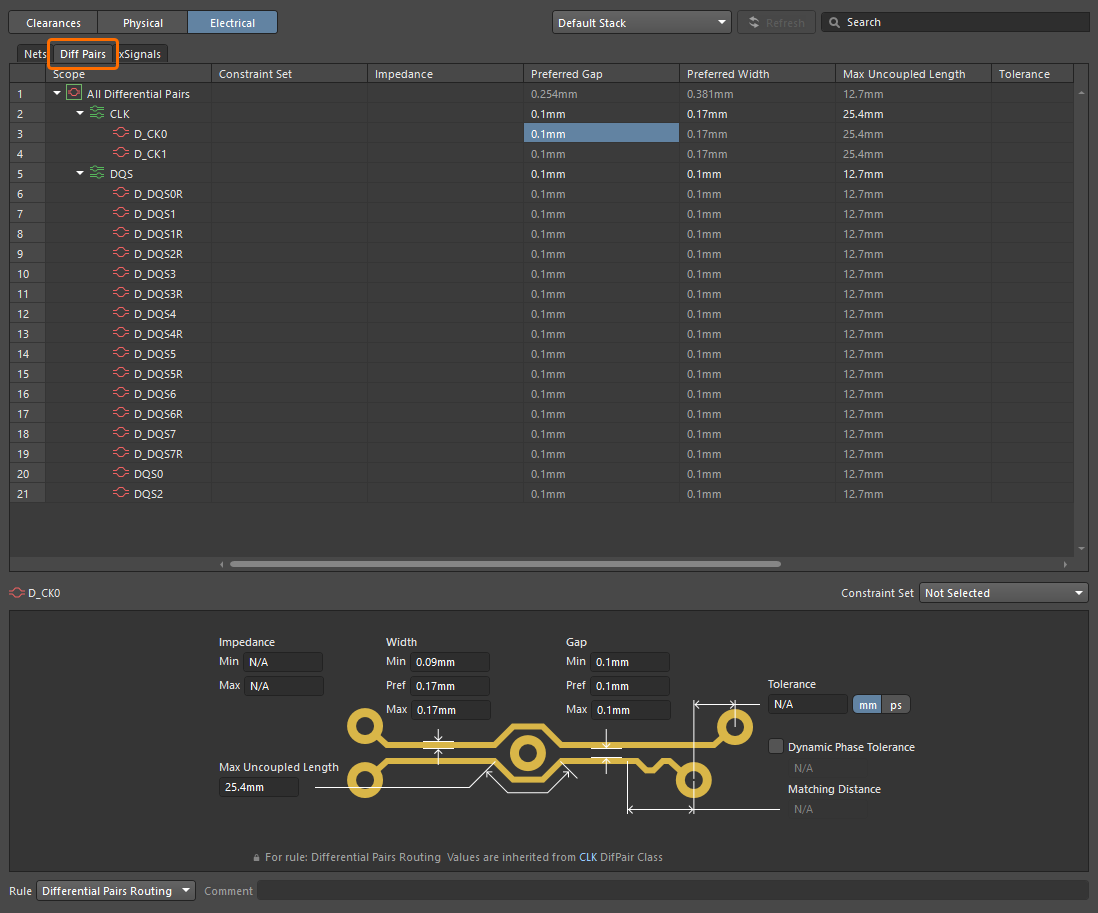This screenshot has height=913, width=1098.
Task: Click the DQS2 differential pair icon
Action: [x=122, y=494]
